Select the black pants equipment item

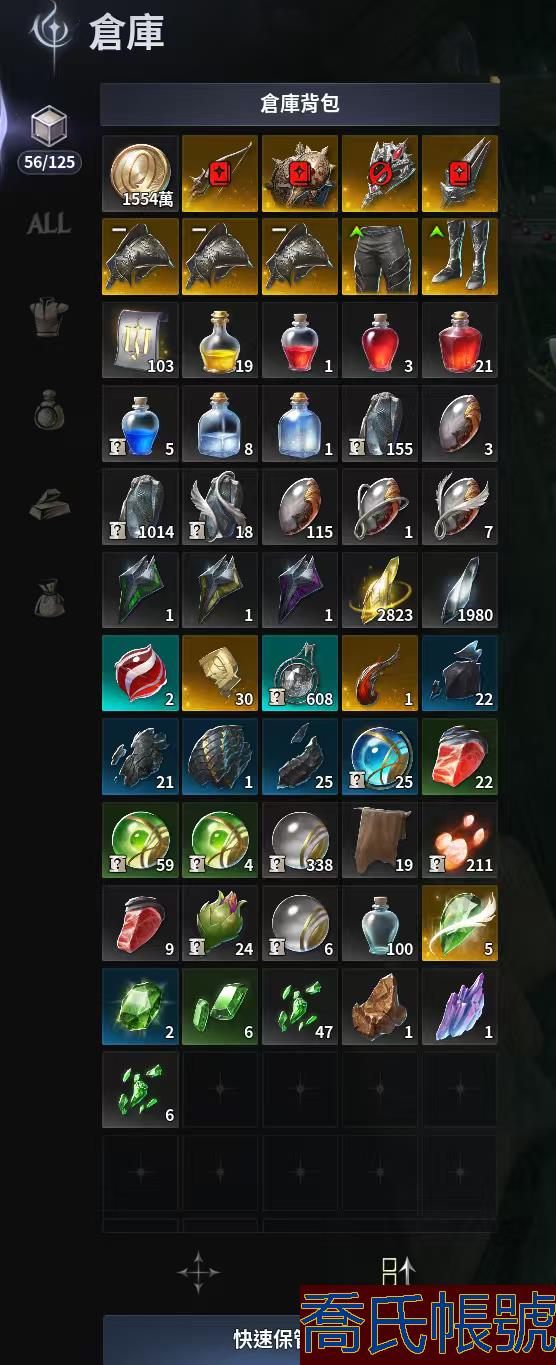(380, 257)
